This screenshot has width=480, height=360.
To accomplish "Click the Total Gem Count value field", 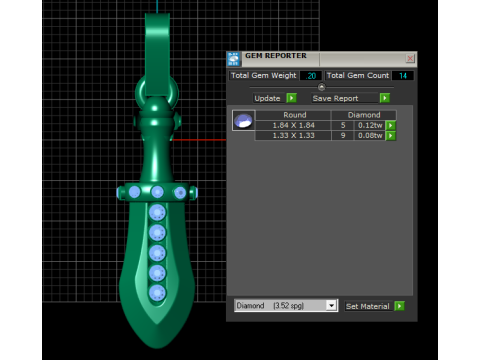I will 403,76.
